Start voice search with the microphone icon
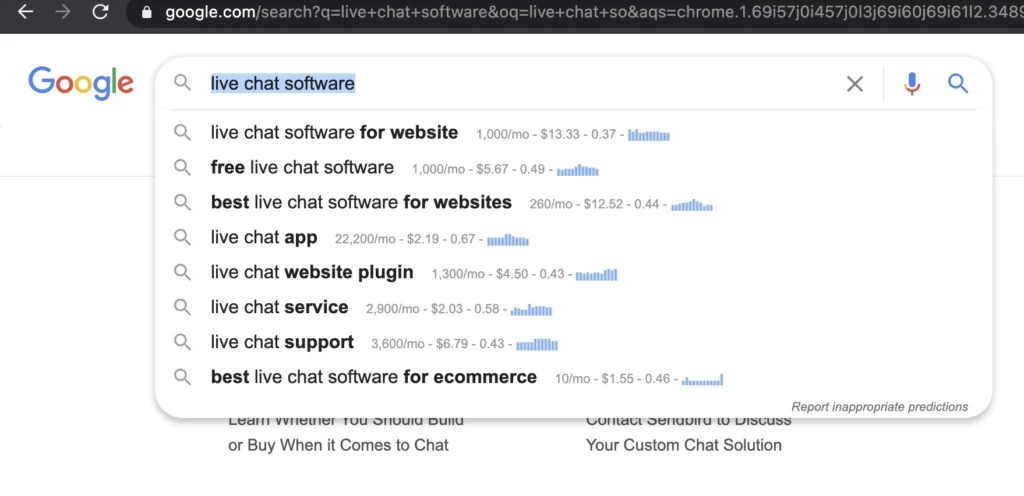This screenshot has width=1024, height=496. (x=911, y=84)
